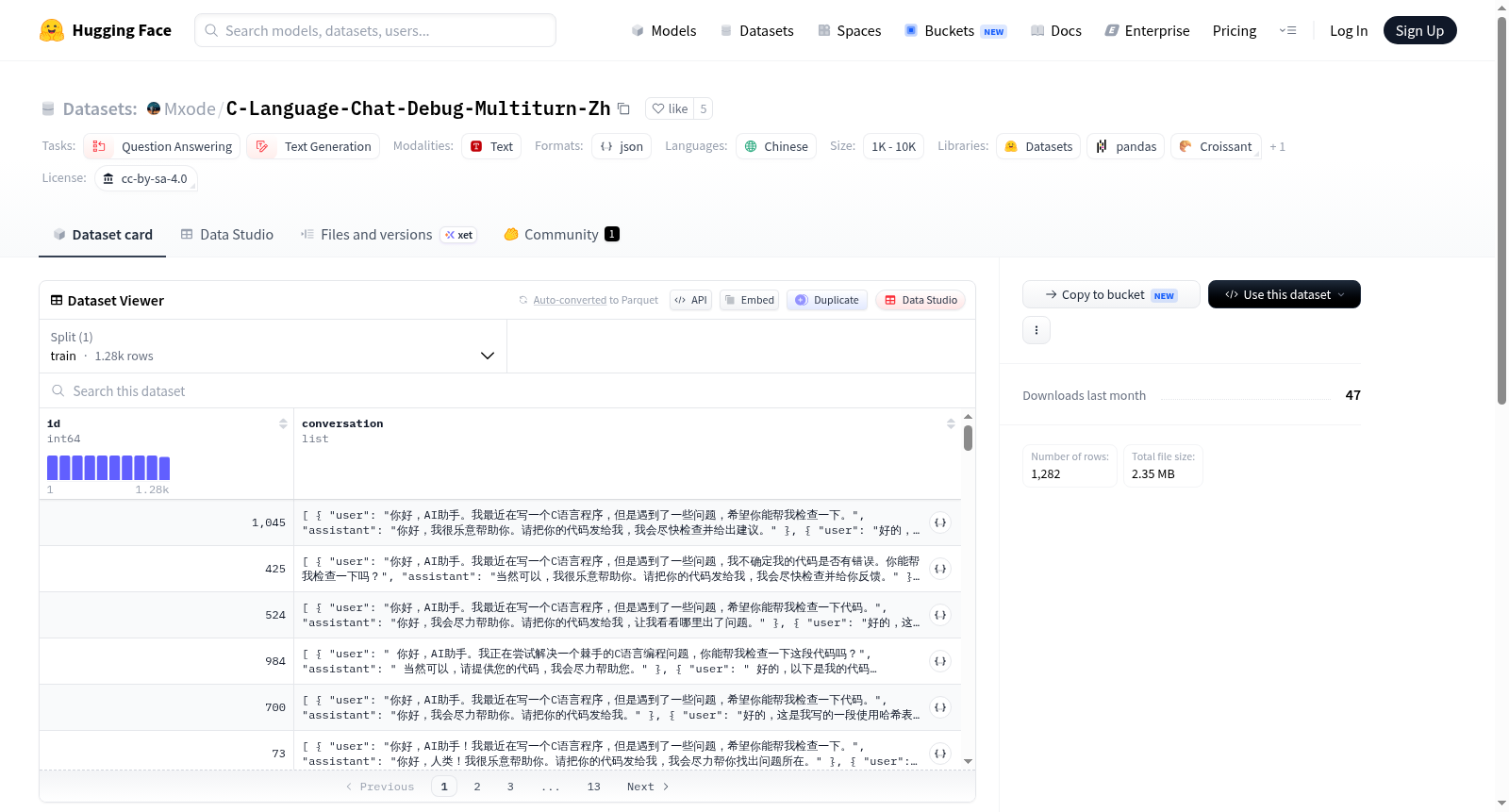
Task: Open the Mxode user profile link
Action: click(x=190, y=108)
